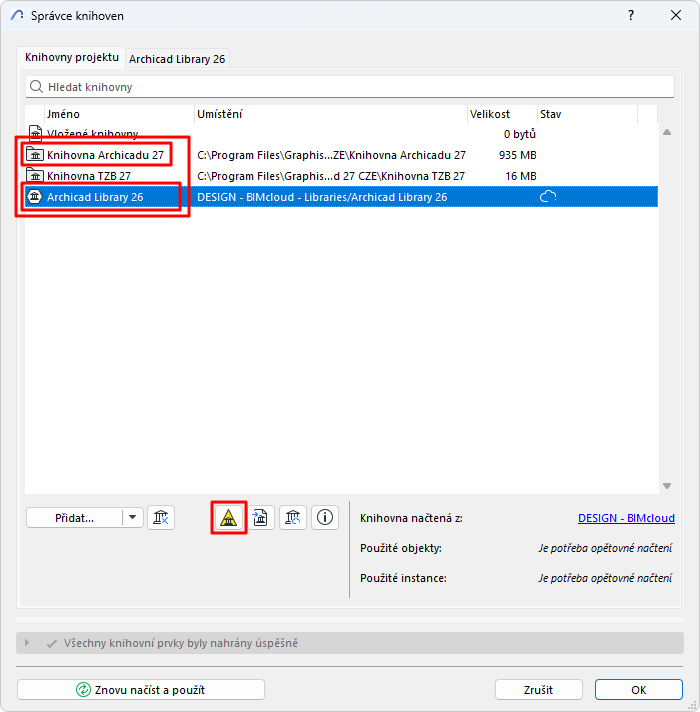Click the Přidat... button

[74, 518]
